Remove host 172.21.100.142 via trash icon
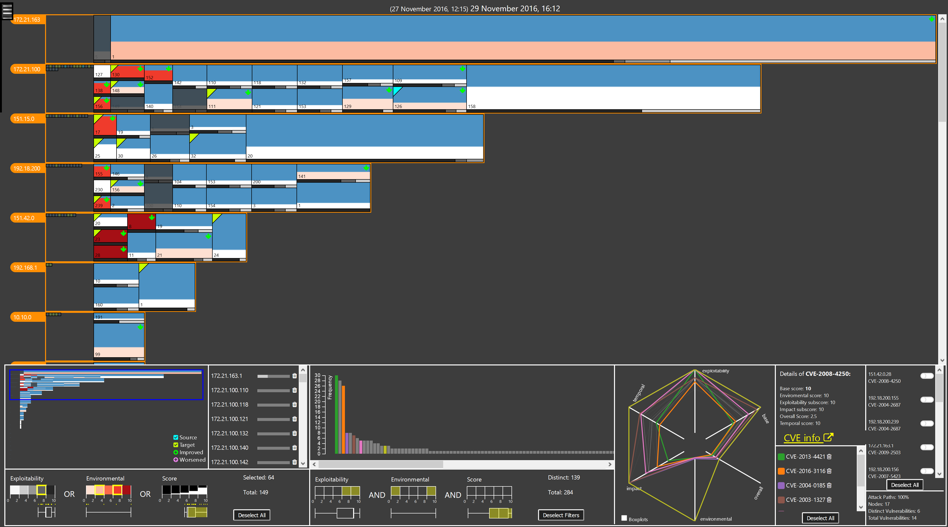Image resolution: width=948 pixels, height=527 pixels. click(x=294, y=462)
